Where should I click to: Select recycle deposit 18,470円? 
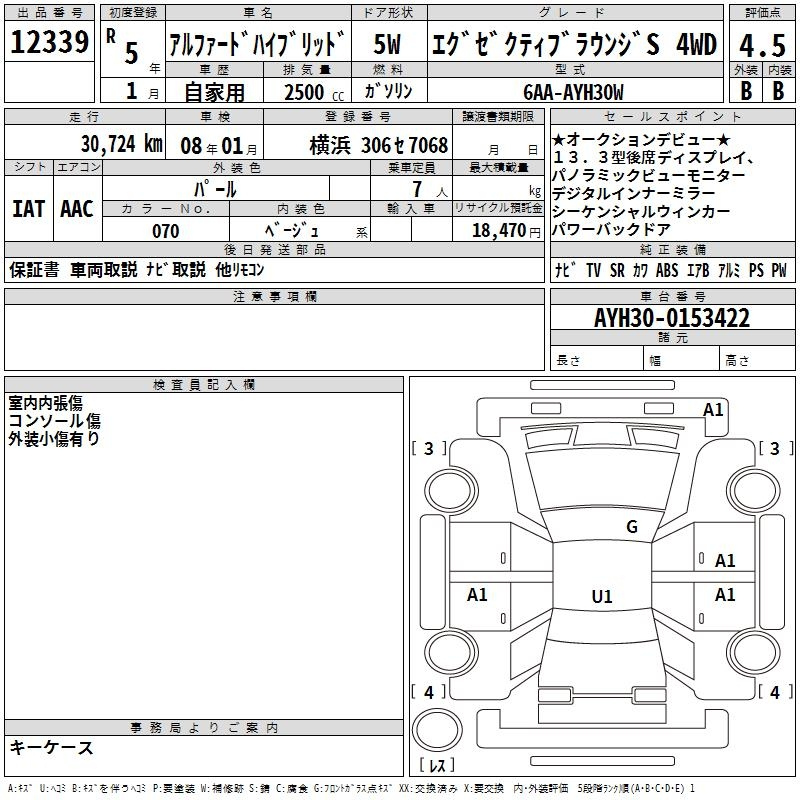(506, 231)
